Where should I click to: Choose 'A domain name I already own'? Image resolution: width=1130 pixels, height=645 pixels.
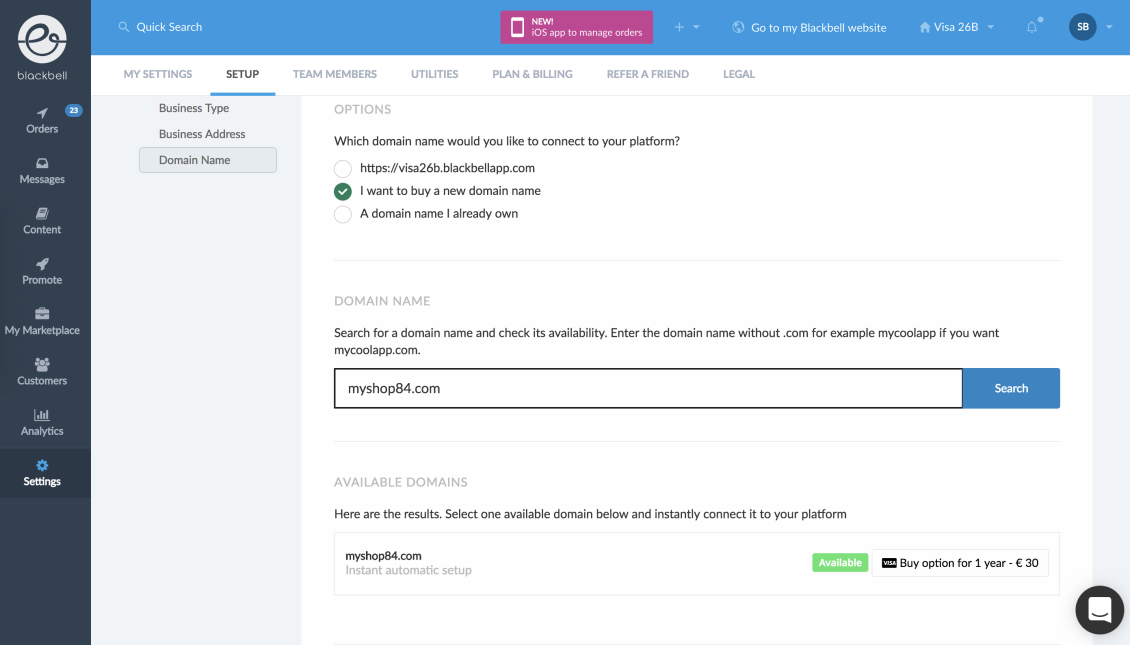point(343,214)
